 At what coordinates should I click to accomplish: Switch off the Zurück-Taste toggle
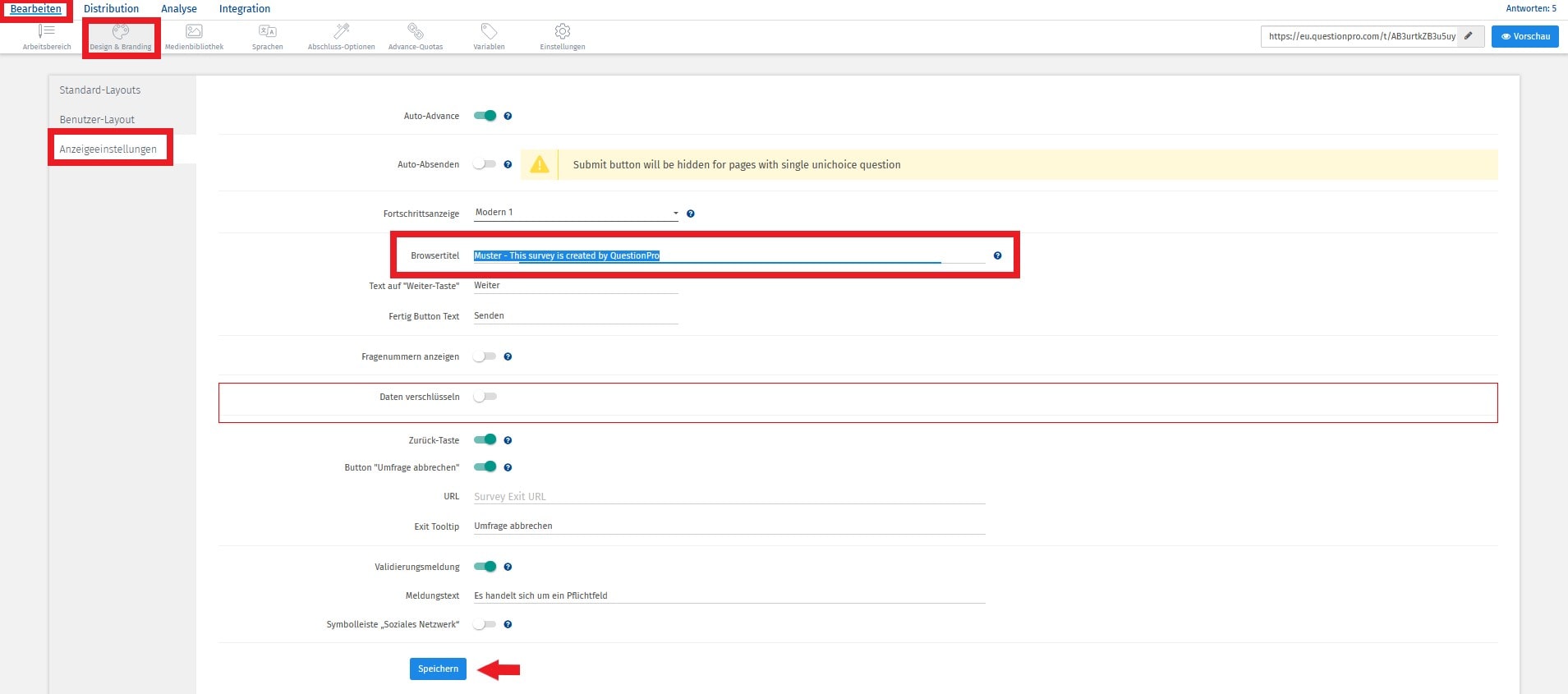click(x=485, y=439)
